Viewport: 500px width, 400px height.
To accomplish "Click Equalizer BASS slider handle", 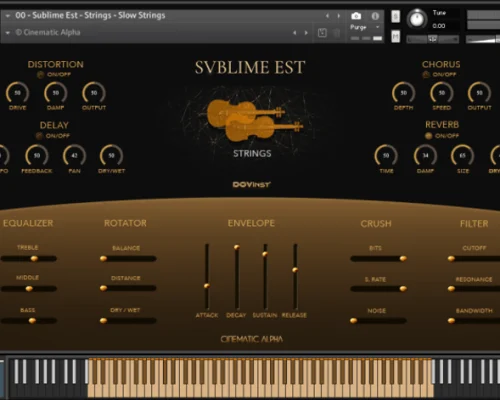I will click(32, 321).
